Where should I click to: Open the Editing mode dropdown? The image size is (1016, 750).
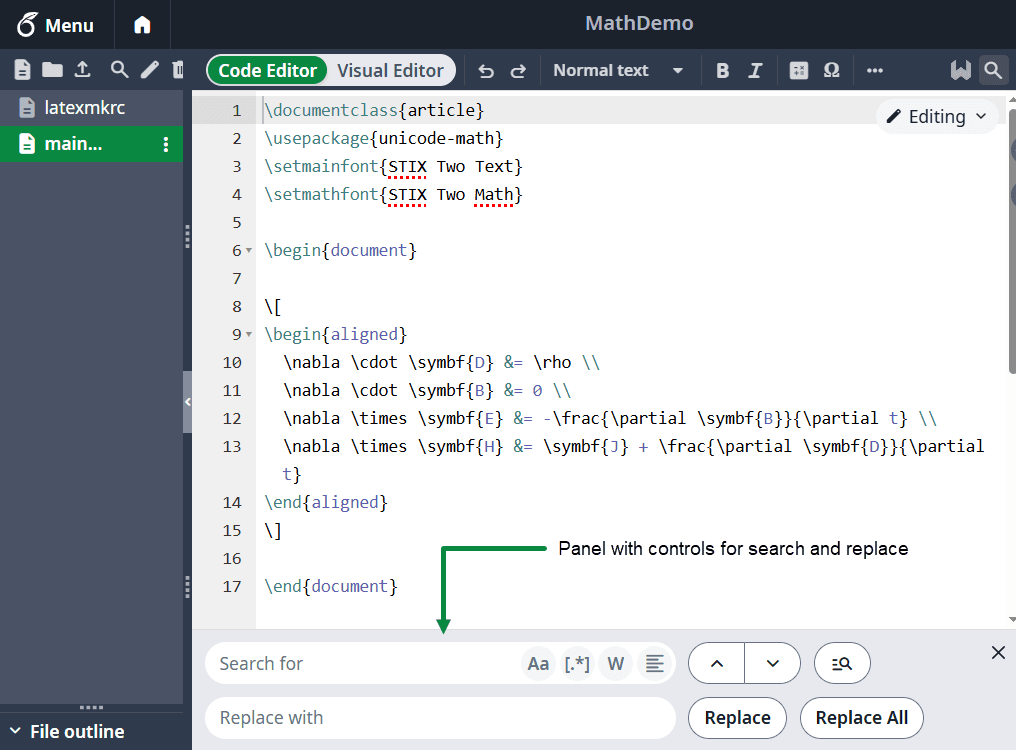tap(937, 117)
